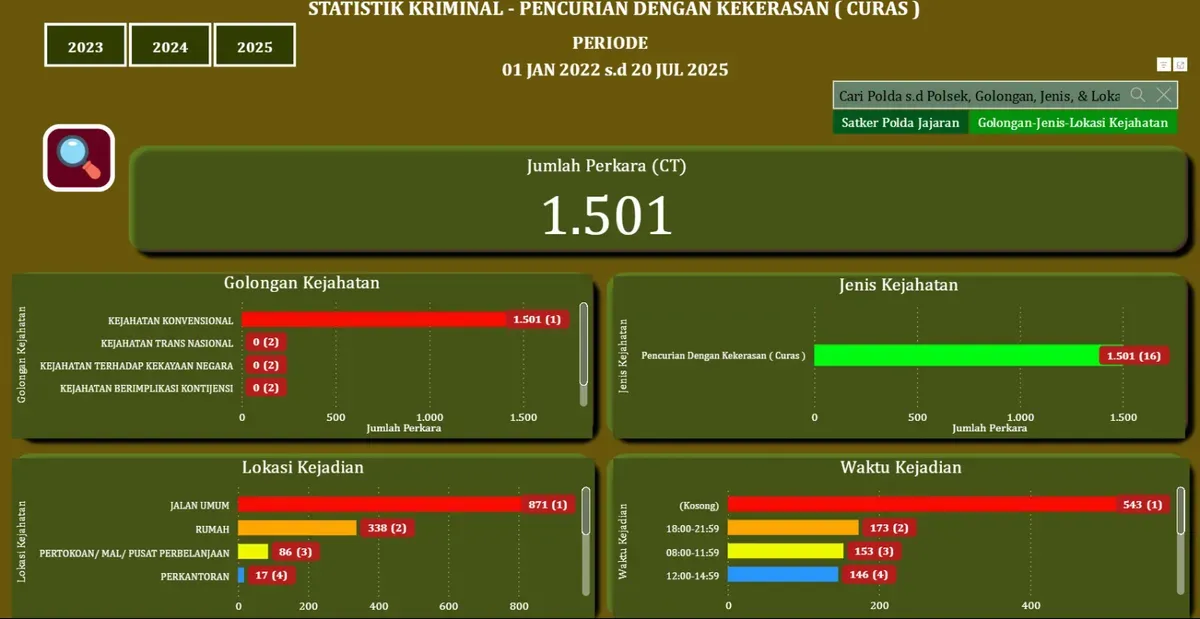This screenshot has width=1200, height=619.
Task: Click the Golongan Kejahatan chart title
Action: [x=302, y=283]
